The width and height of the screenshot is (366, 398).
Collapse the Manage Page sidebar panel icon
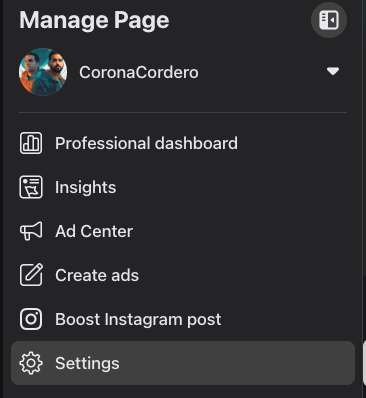click(329, 20)
